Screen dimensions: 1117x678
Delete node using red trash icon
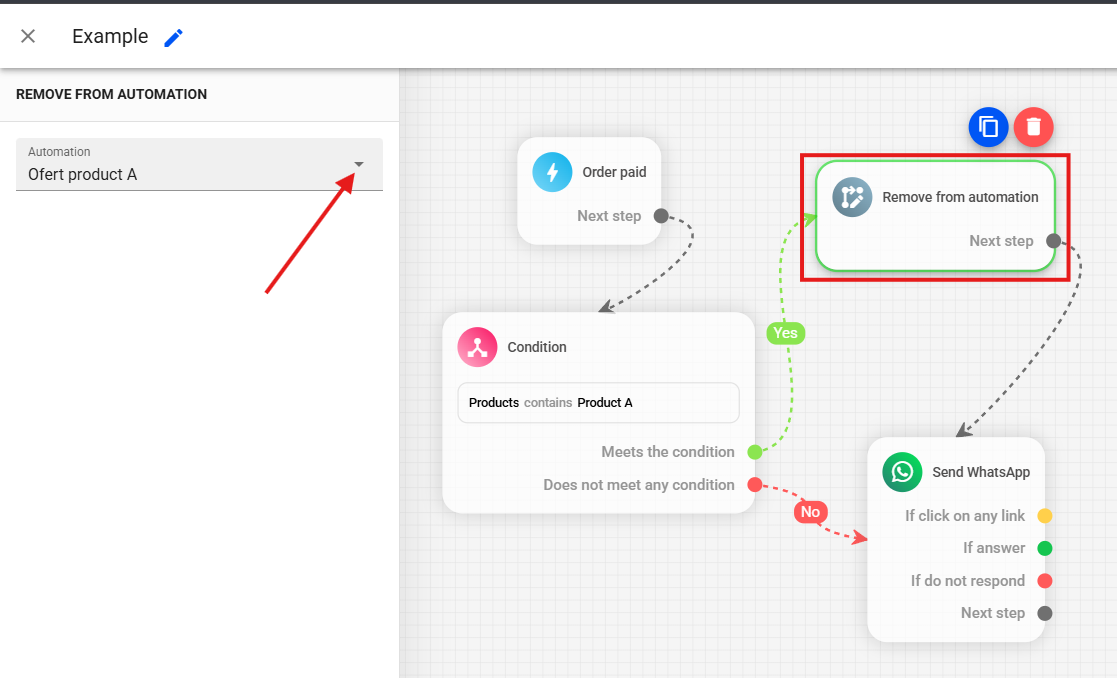point(1034,127)
